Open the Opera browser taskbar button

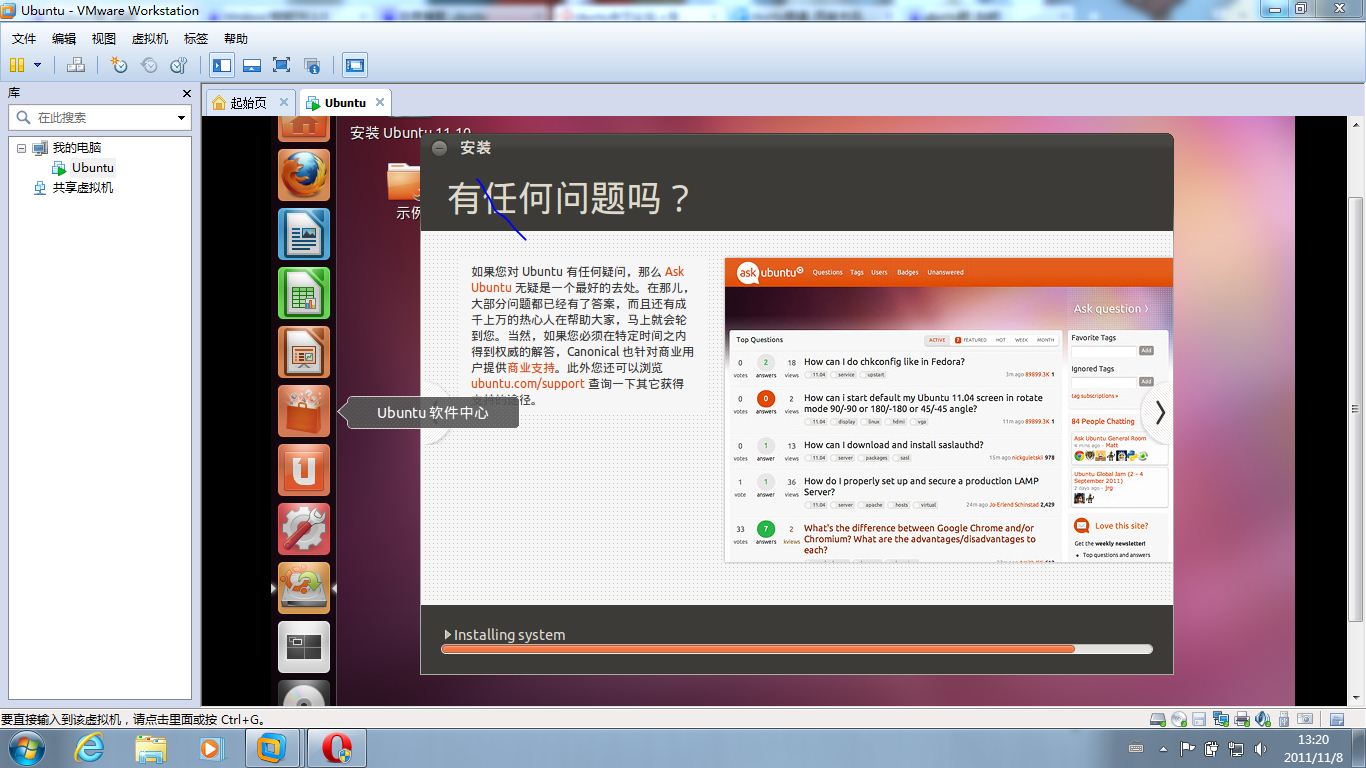(x=337, y=748)
